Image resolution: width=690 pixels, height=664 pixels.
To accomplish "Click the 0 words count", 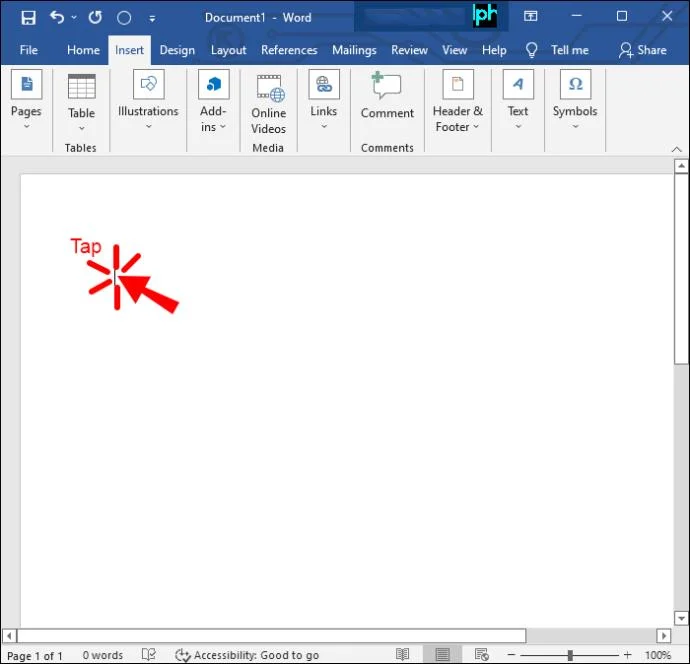I will tap(103, 655).
